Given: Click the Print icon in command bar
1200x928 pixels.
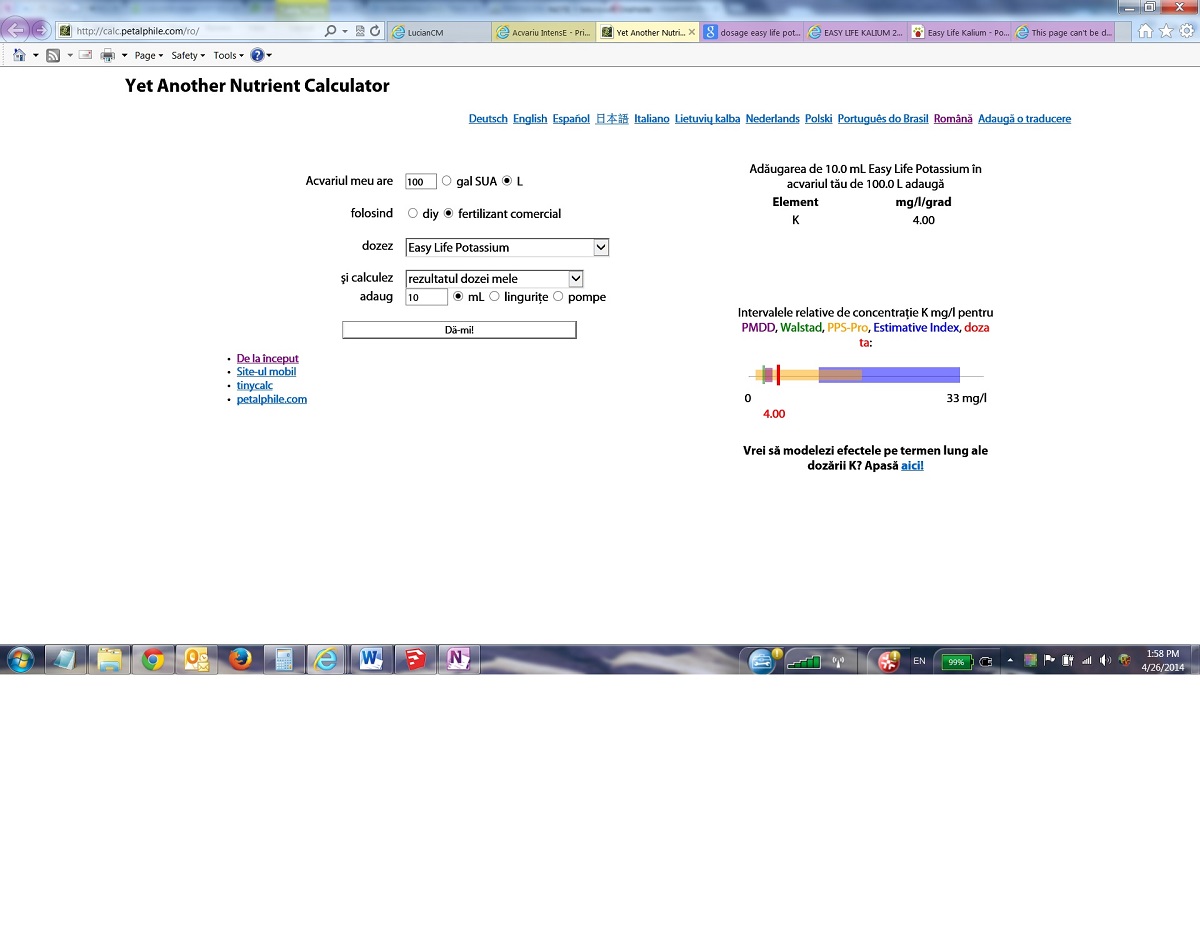Looking at the screenshot, I should coord(107,56).
